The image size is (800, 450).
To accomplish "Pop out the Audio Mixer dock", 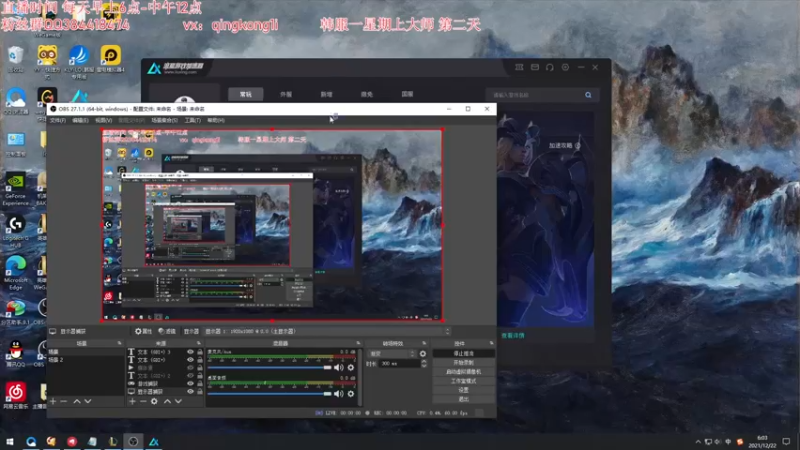I will 358,343.
